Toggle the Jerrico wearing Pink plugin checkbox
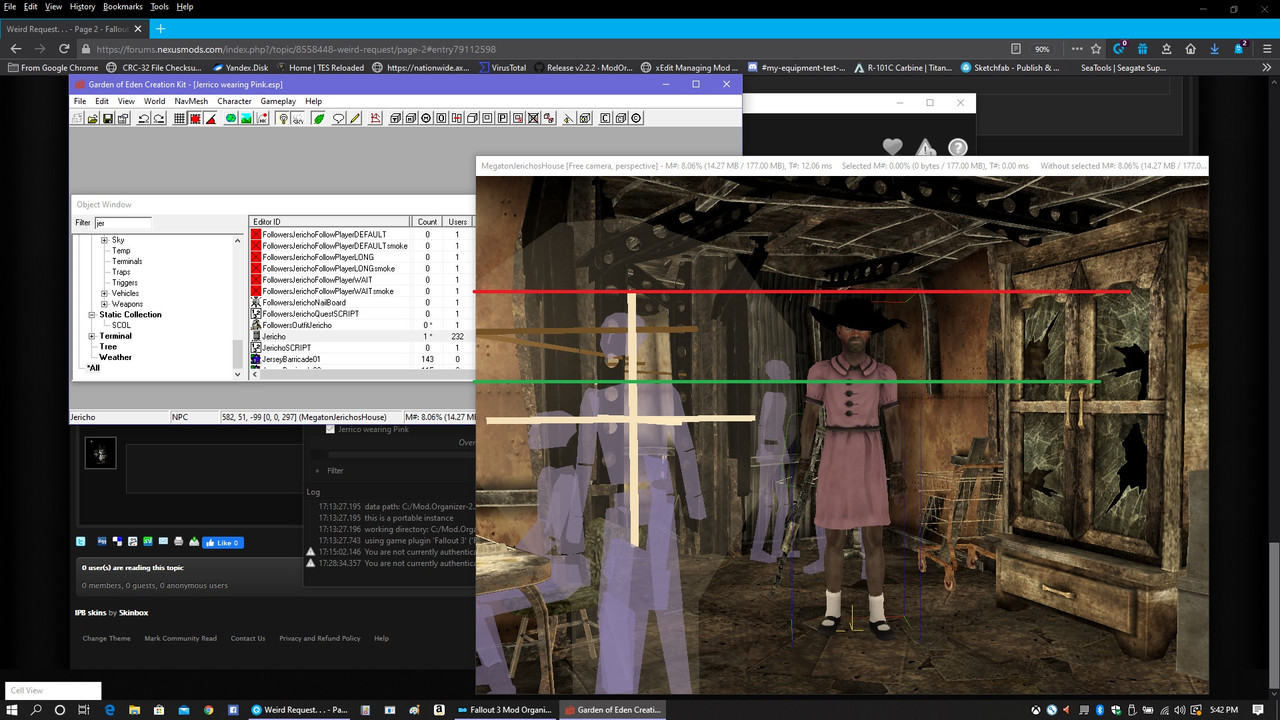1280x720 pixels. [x=331, y=429]
